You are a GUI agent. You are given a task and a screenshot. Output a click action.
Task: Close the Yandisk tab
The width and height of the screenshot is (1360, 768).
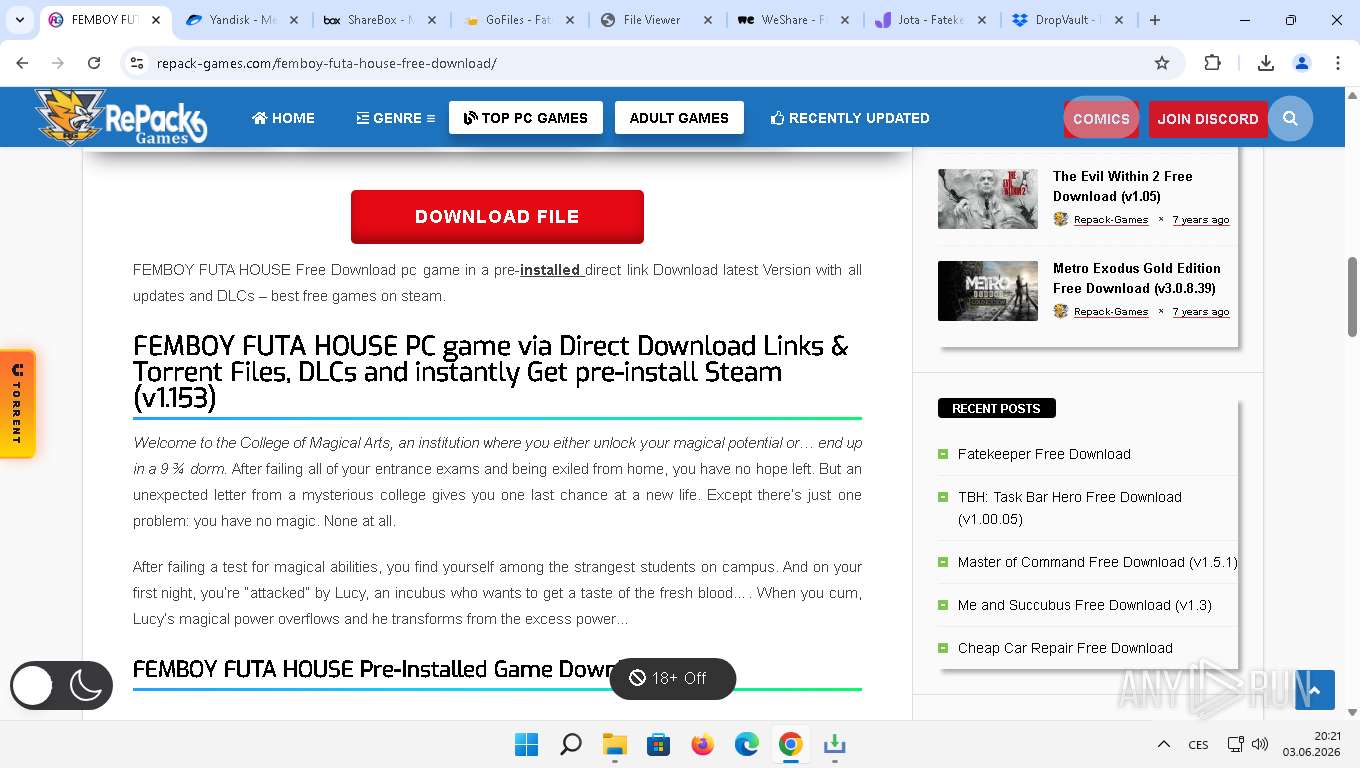click(x=294, y=20)
